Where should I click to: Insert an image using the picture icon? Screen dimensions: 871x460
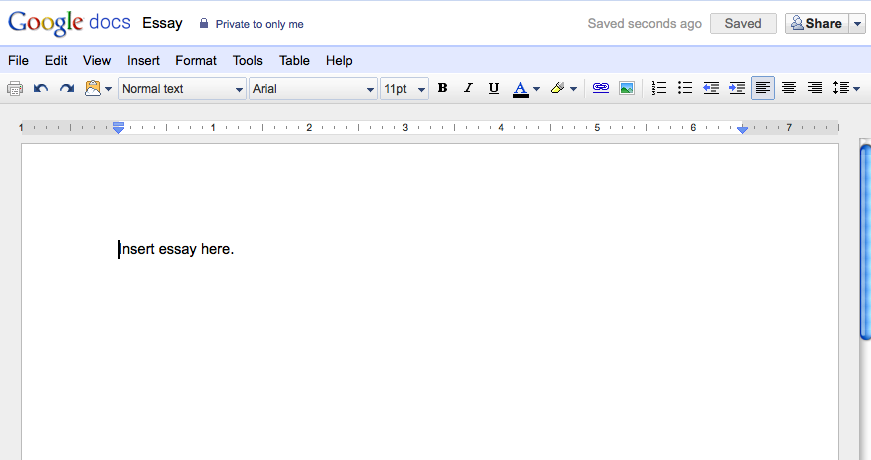627,89
